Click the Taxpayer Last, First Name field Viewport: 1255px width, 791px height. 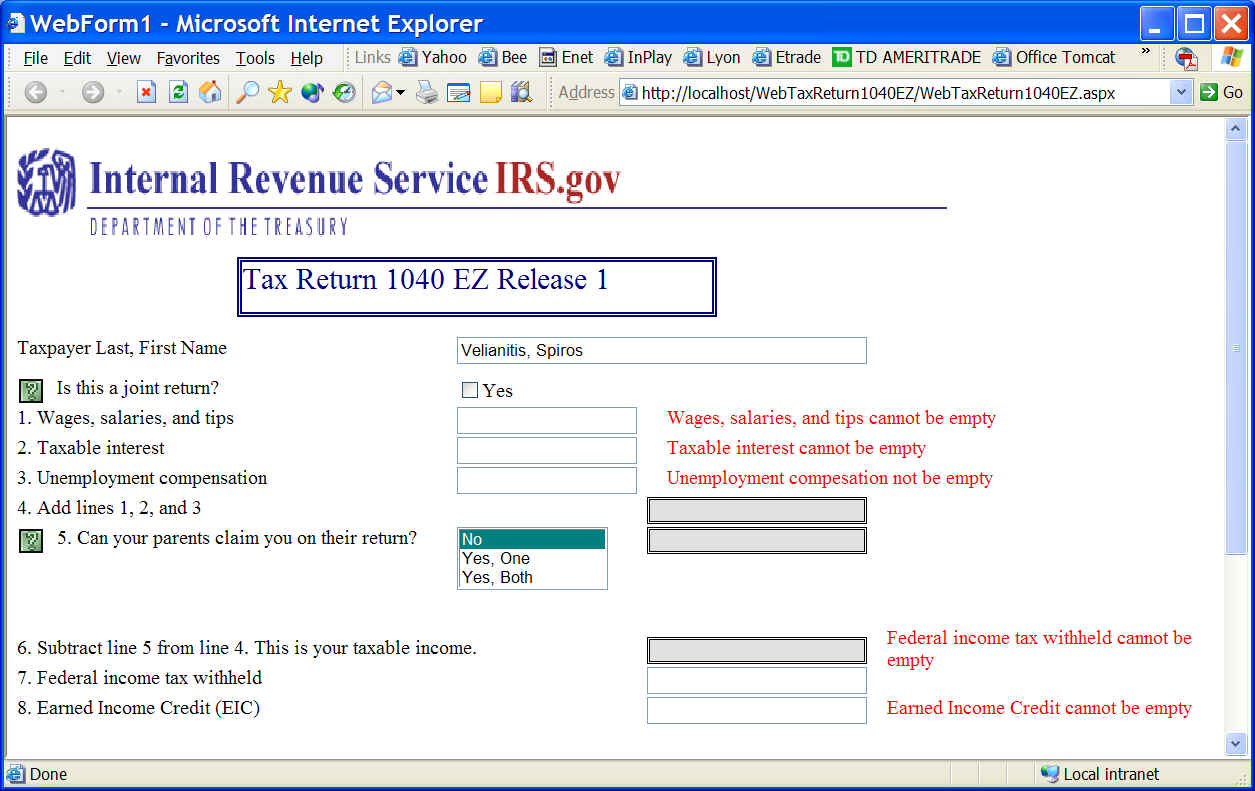coord(661,350)
